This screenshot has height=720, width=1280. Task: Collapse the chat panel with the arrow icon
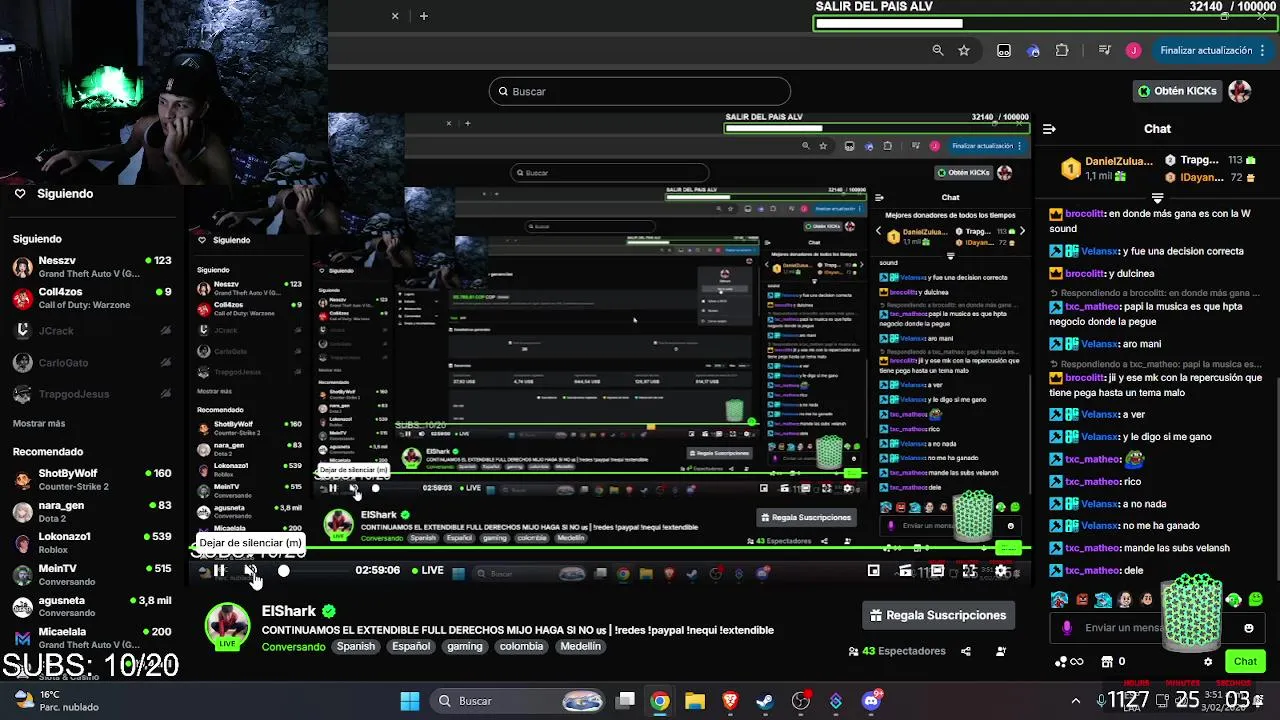click(1049, 129)
